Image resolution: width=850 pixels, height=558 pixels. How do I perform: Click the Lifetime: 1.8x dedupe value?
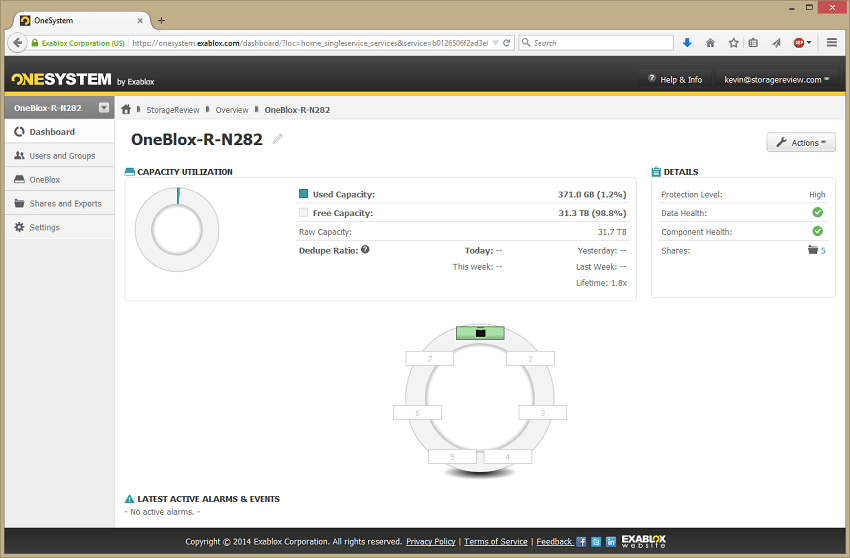[x=601, y=283]
